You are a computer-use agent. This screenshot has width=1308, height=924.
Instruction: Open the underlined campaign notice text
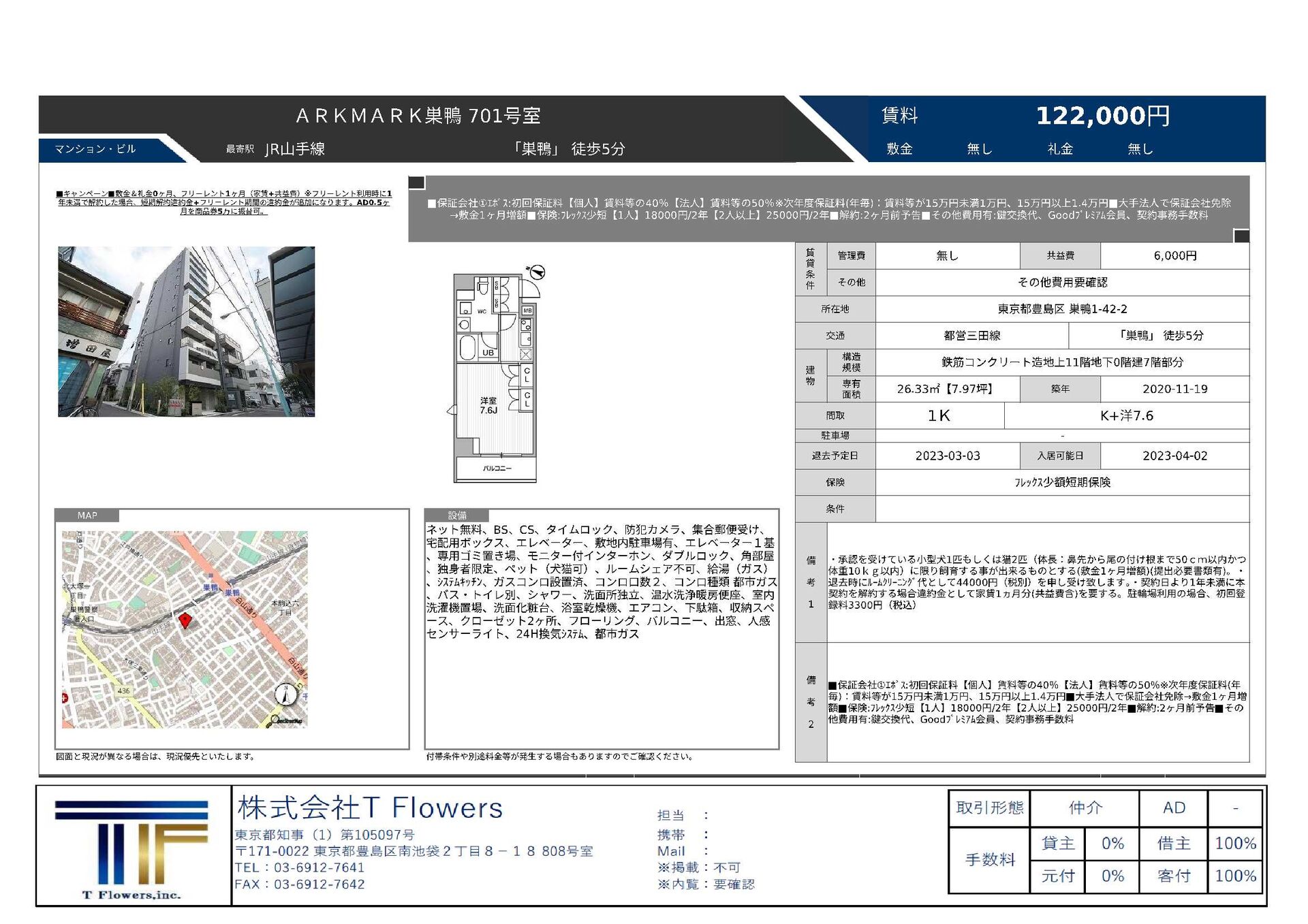click(224, 202)
